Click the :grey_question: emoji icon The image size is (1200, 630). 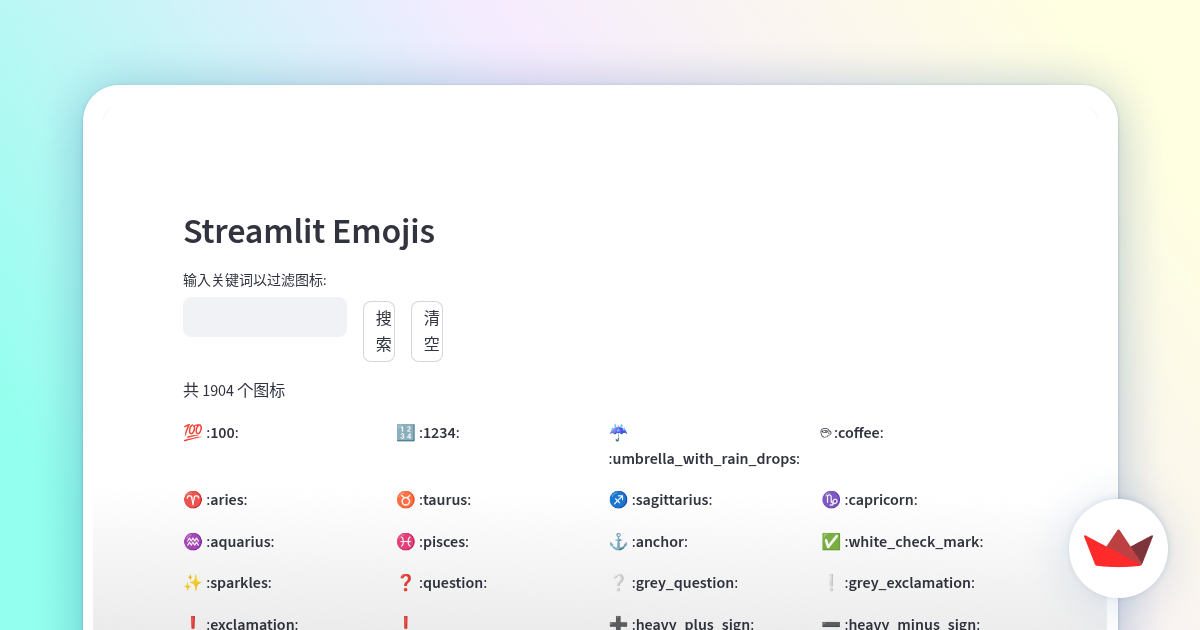[618, 582]
